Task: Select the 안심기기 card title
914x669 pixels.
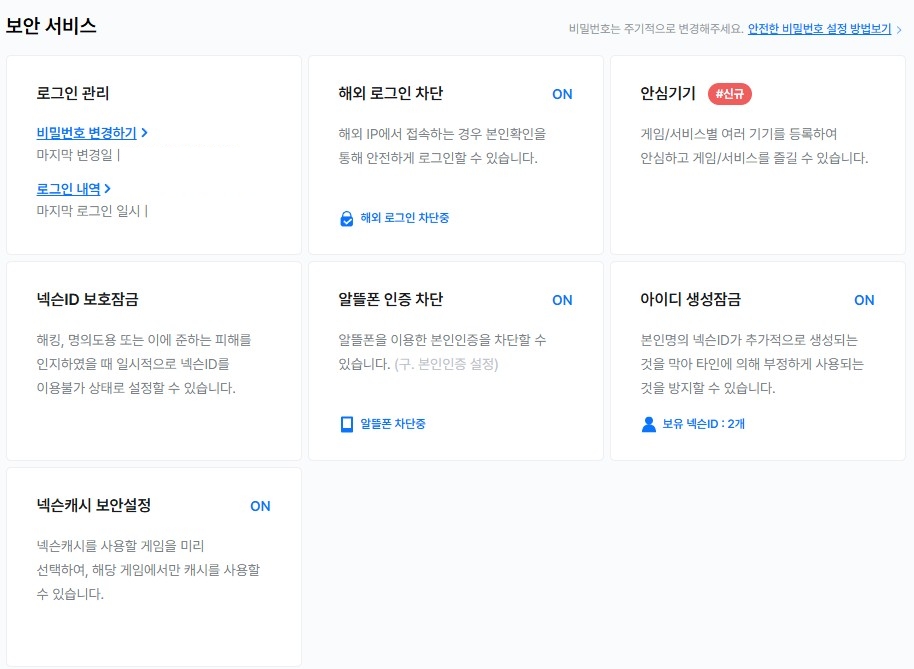Action: [668, 93]
